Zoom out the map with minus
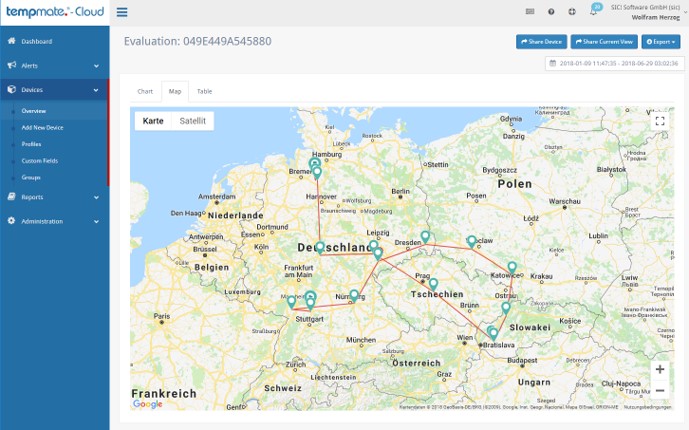This screenshot has height=430, width=689. [660, 390]
